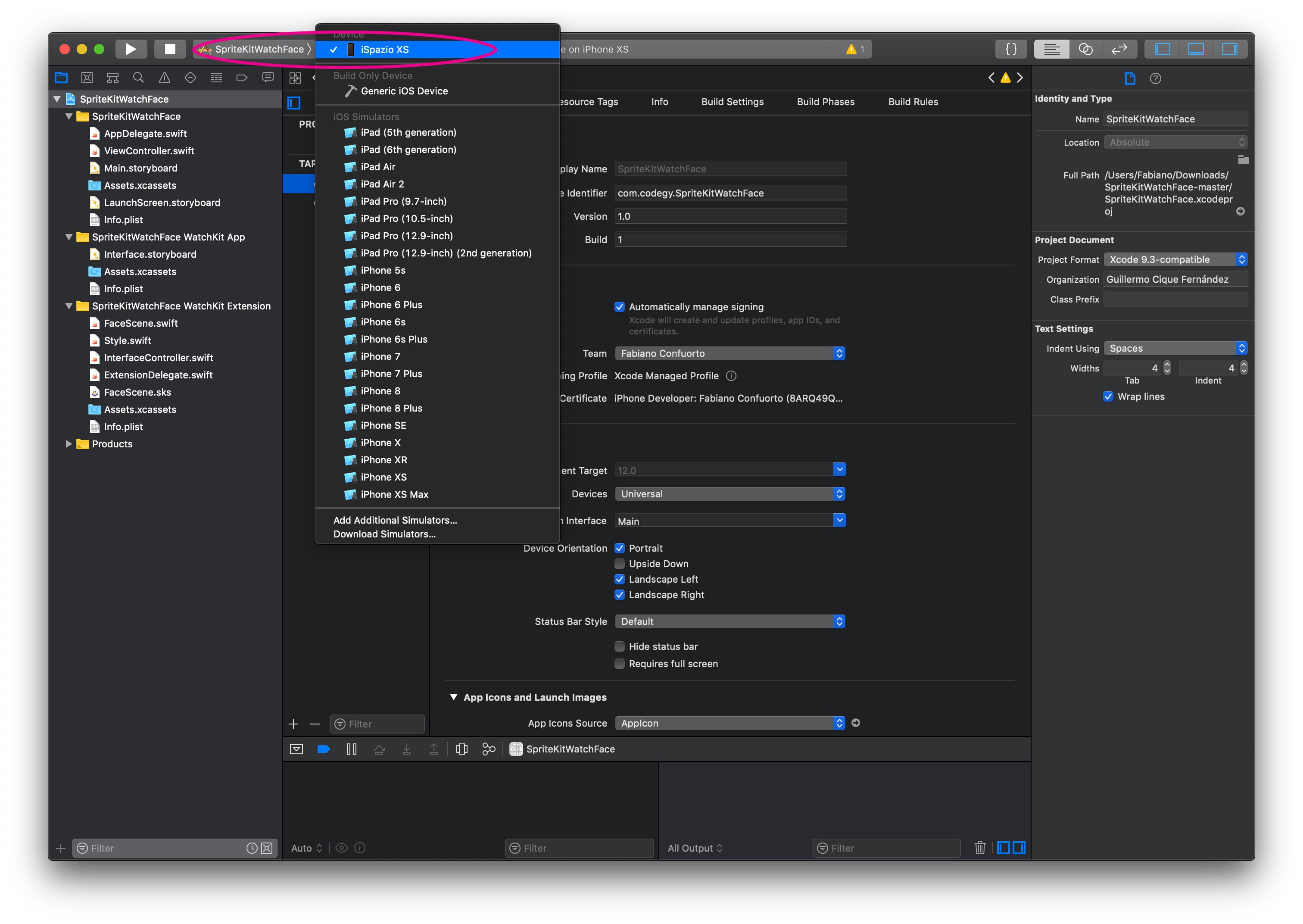The image size is (1303, 924).
Task: Open the Breakpoint navigator icon
Action: pyautogui.click(x=242, y=78)
